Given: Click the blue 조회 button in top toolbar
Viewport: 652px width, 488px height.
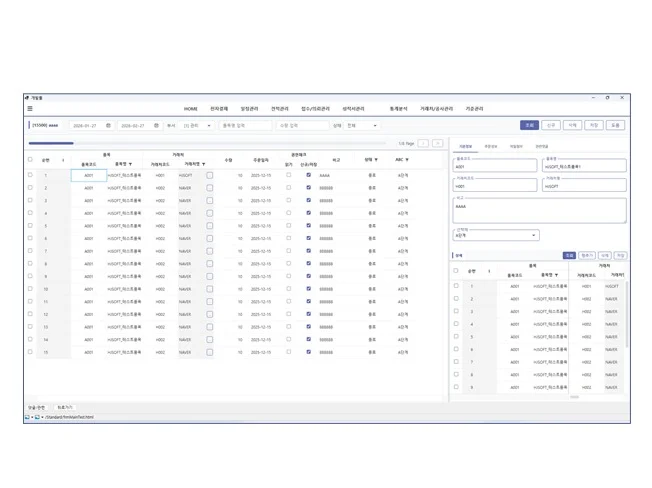Looking at the screenshot, I should 529,126.
